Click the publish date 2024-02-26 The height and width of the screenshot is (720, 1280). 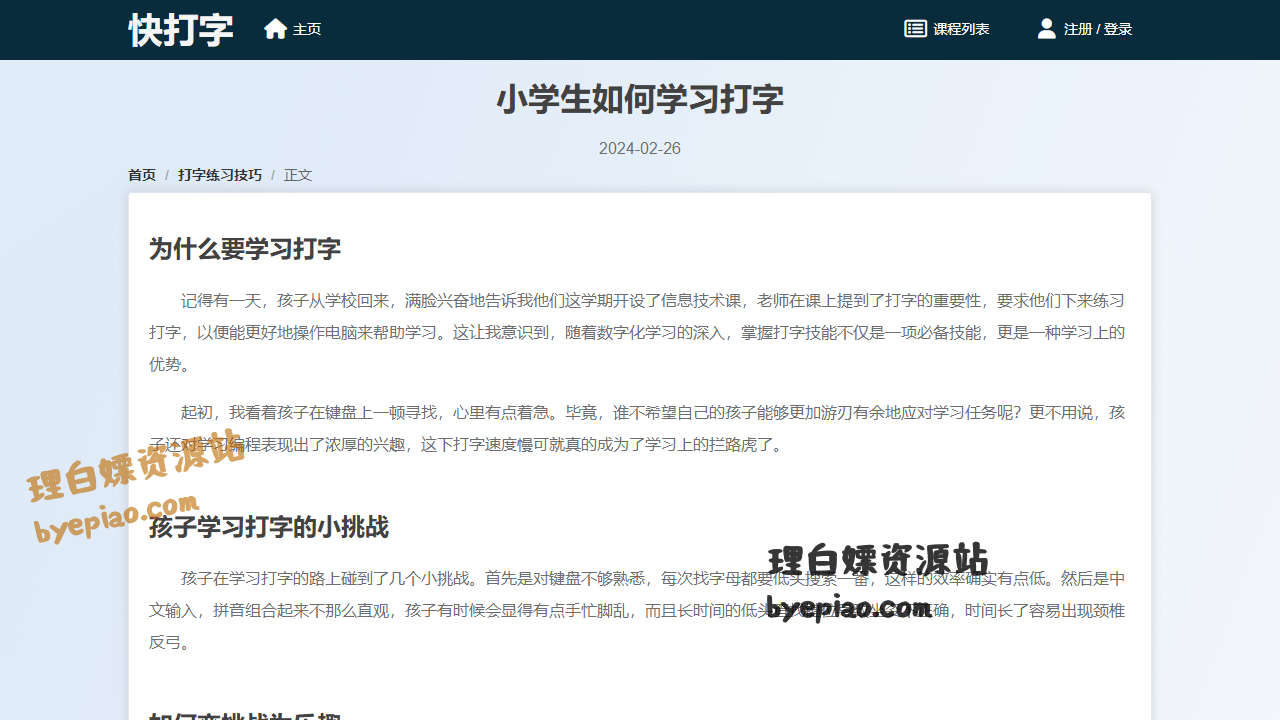pyautogui.click(x=640, y=148)
